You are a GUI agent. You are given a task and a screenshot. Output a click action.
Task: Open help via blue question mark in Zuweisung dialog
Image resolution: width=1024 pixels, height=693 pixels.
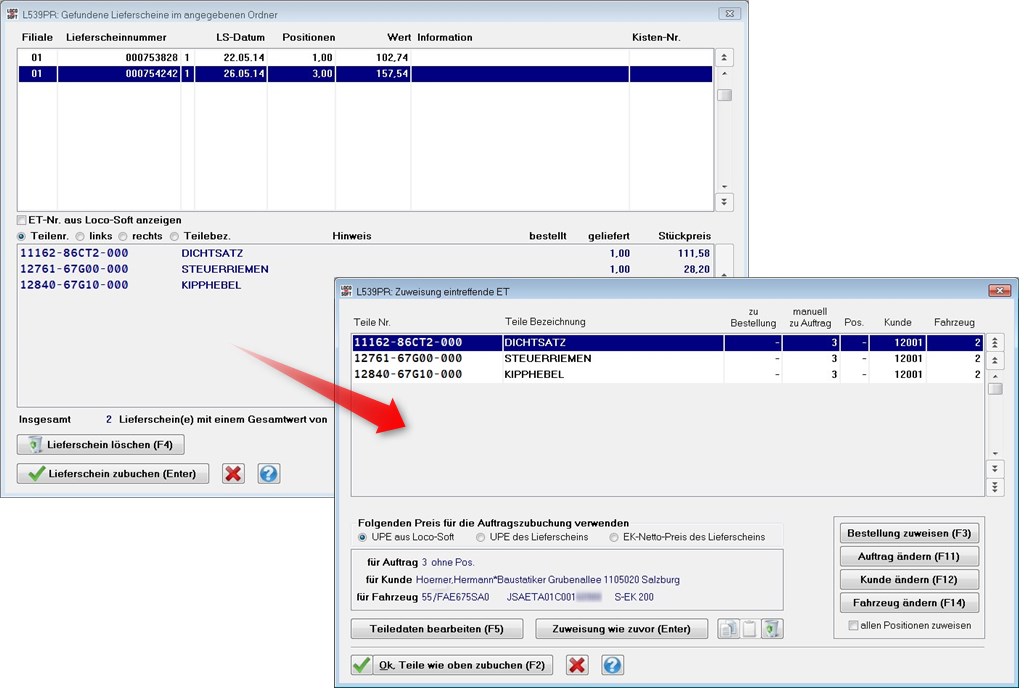pos(612,665)
